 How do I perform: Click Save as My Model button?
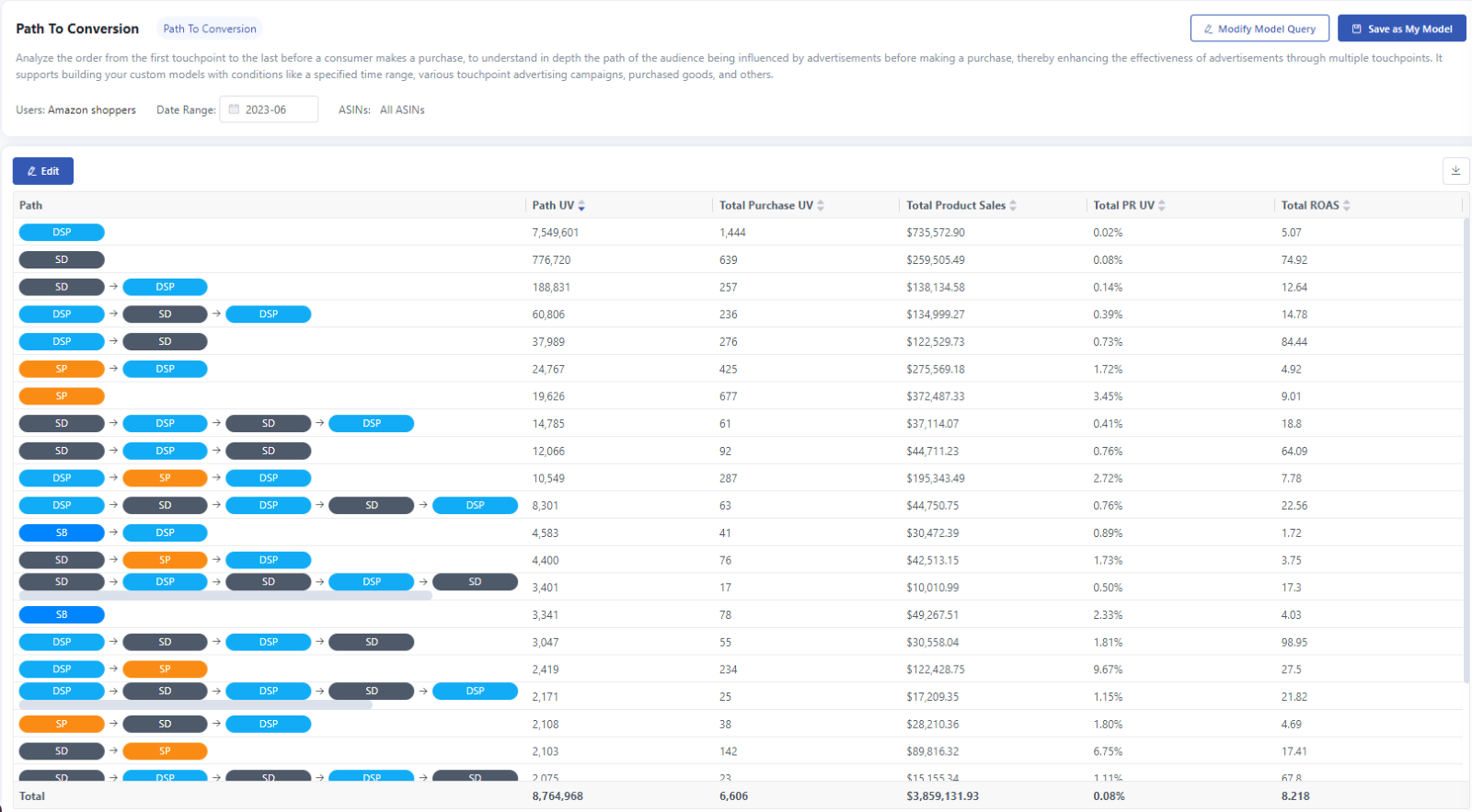[x=1402, y=29]
